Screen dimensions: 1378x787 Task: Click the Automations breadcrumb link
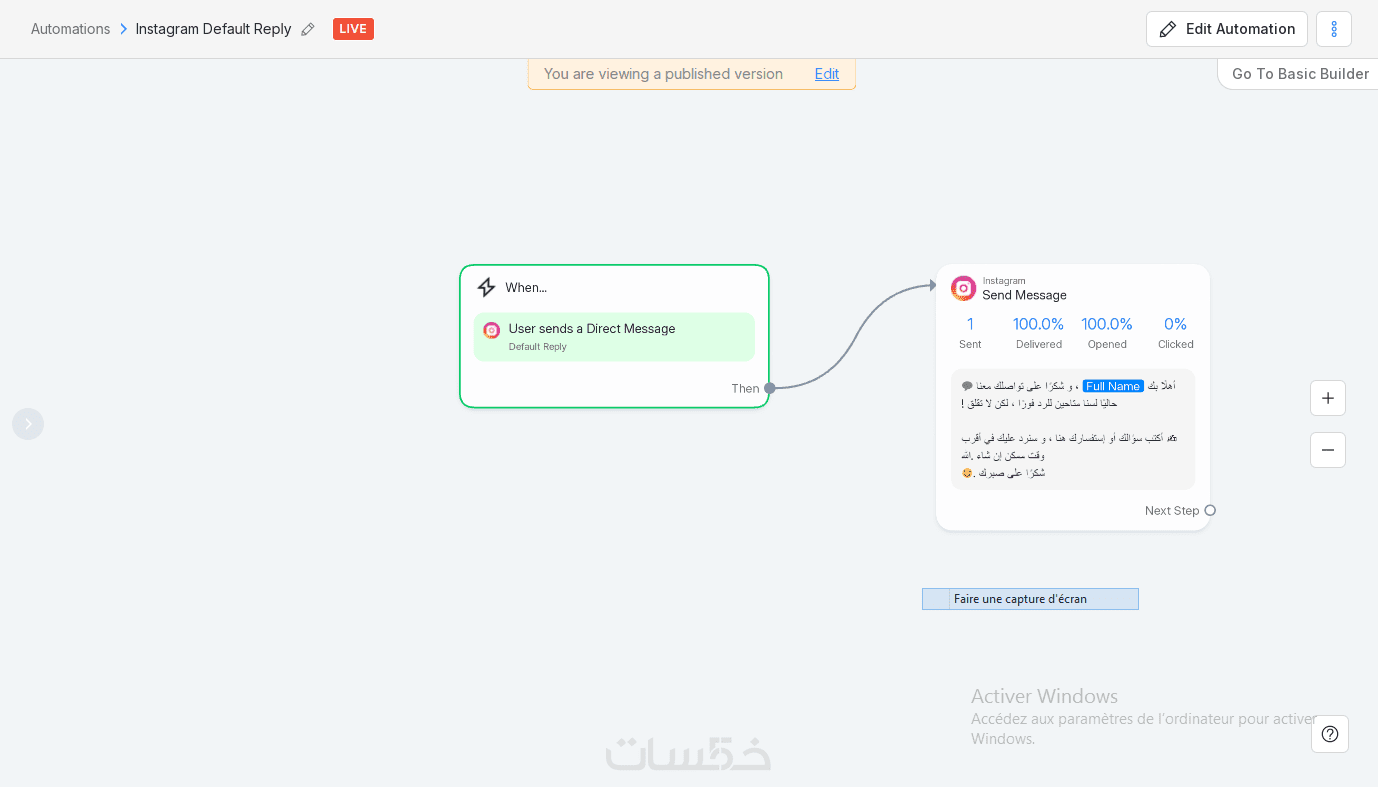(x=70, y=29)
